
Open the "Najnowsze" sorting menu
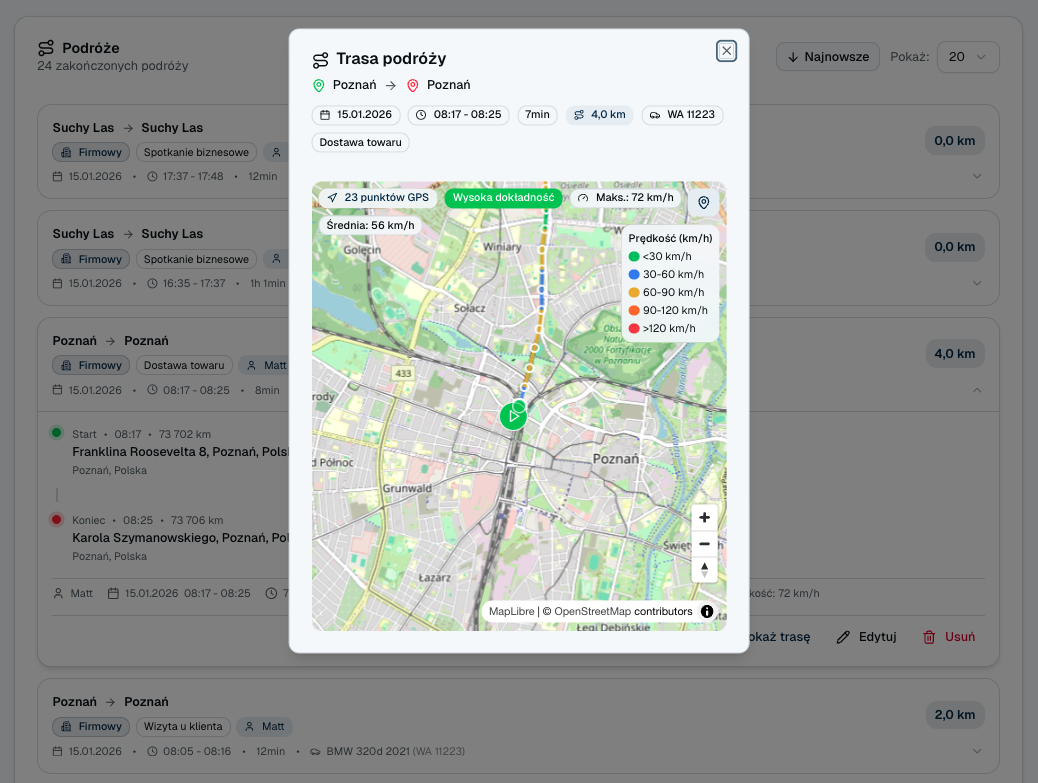click(x=827, y=57)
